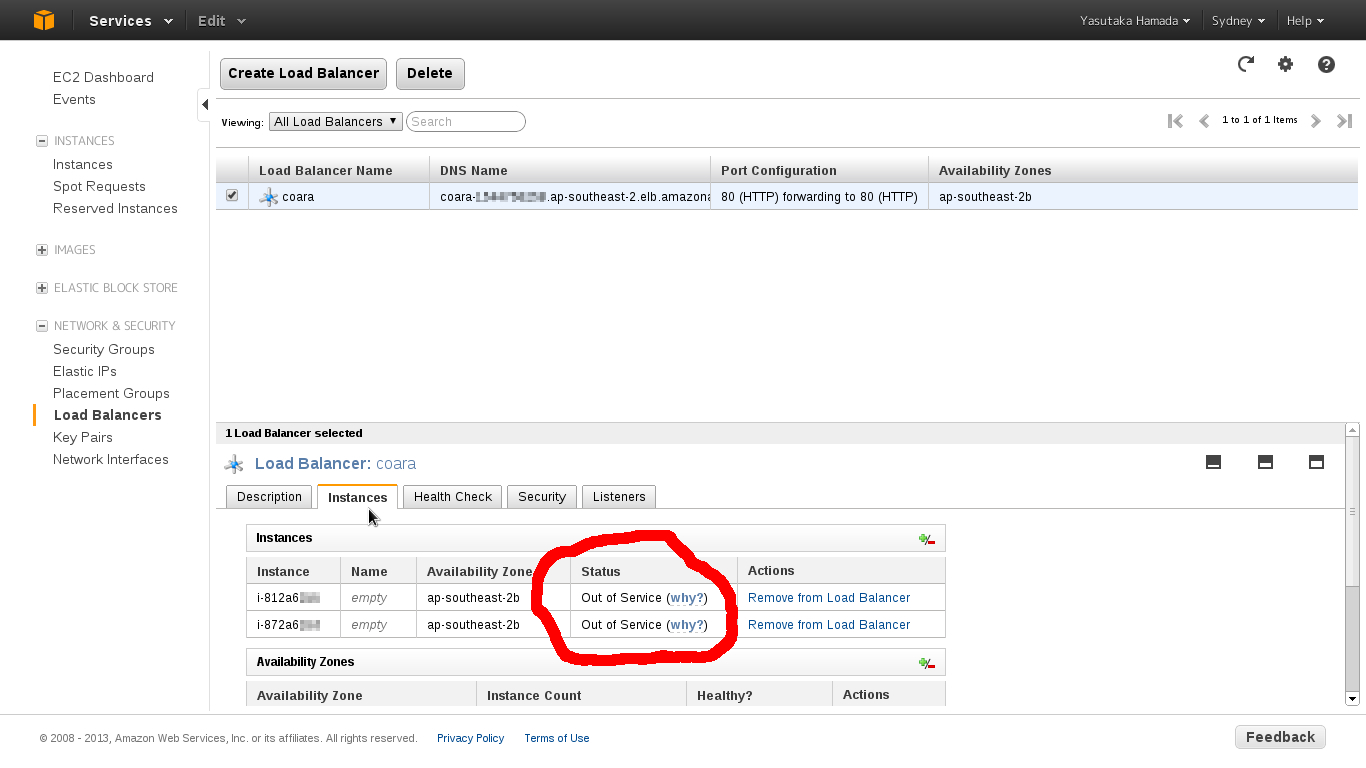The width and height of the screenshot is (1366, 768).
Task: Open the Listeners tab
Action: [x=619, y=497]
